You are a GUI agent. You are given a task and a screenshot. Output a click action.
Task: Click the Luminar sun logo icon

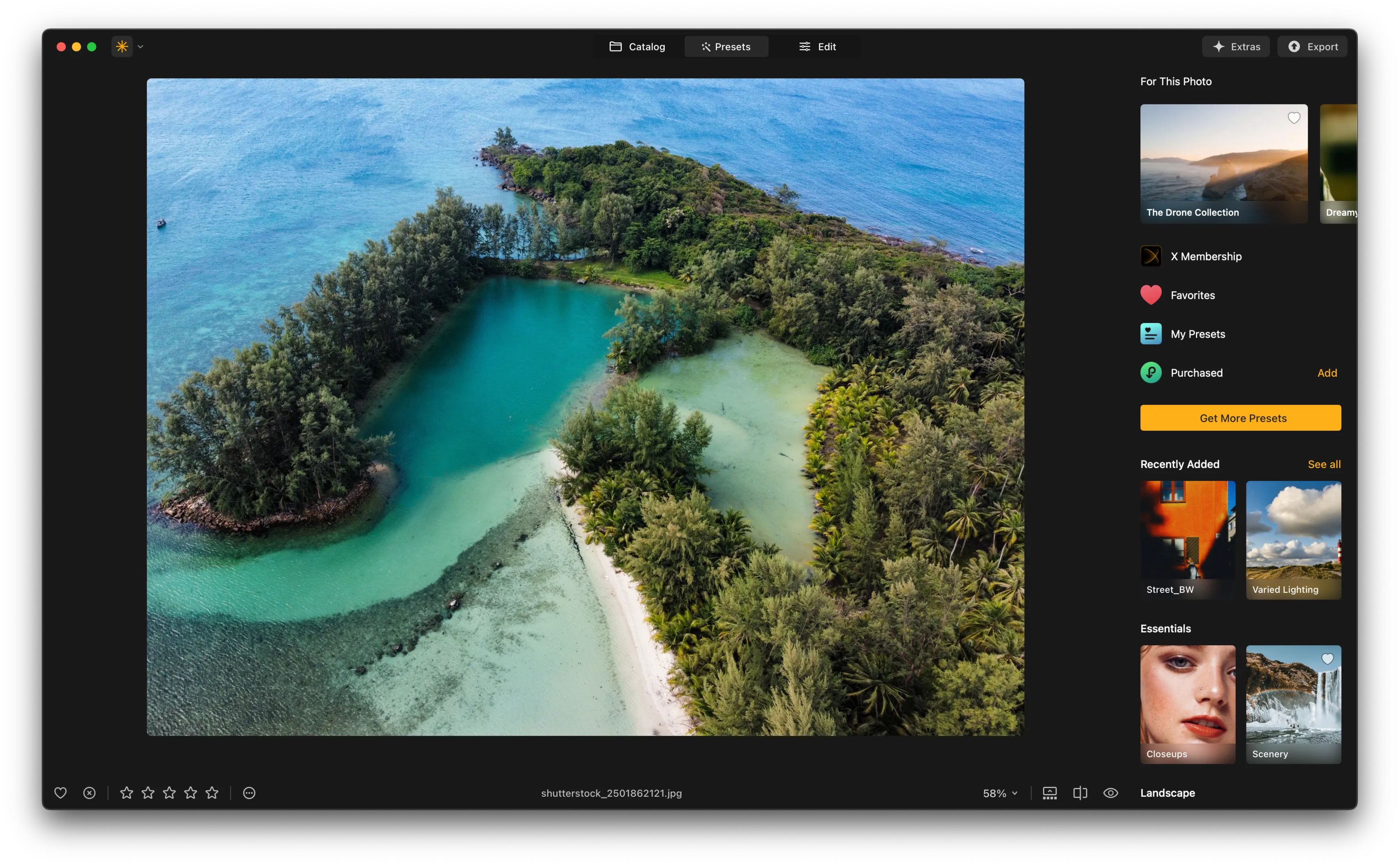click(x=122, y=46)
